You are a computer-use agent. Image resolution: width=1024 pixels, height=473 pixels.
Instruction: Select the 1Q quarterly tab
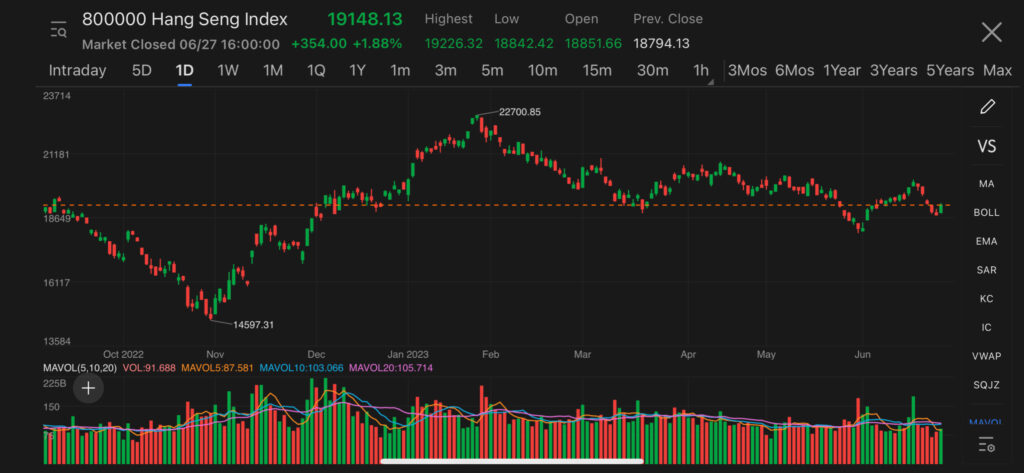coord(316,71)
